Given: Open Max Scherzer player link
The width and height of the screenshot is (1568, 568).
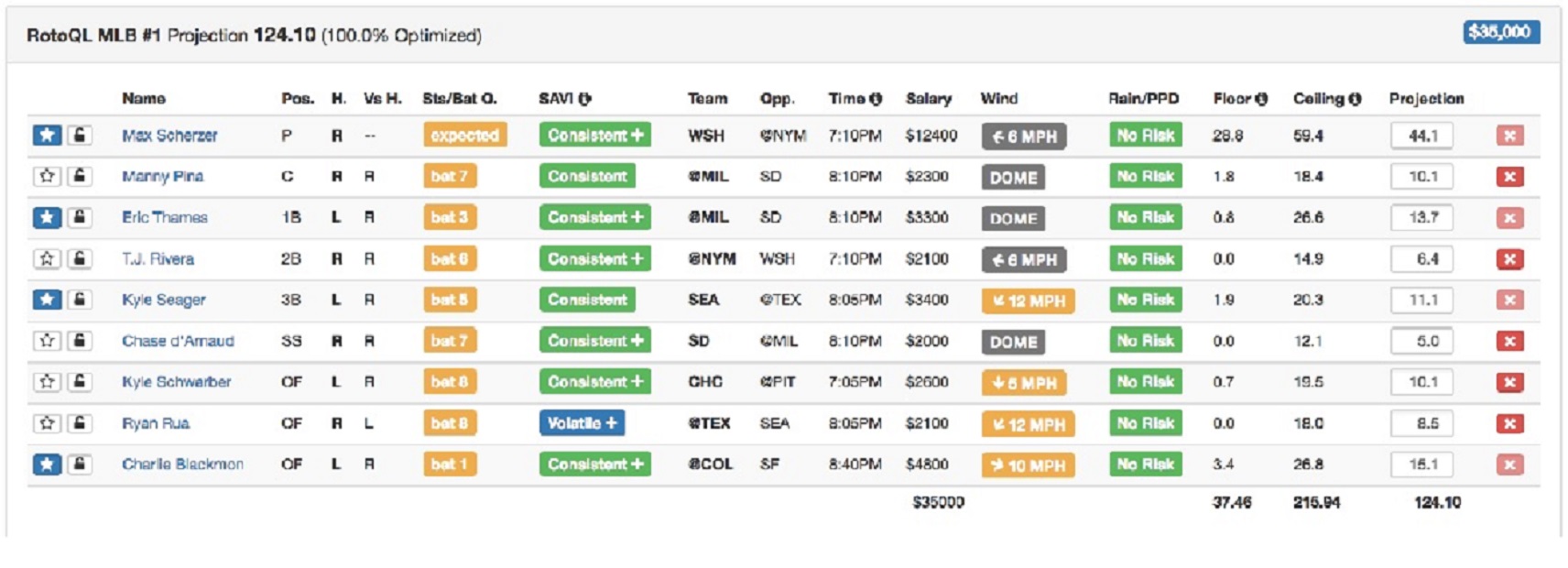Looking at the screenshot, I should 169,136.
